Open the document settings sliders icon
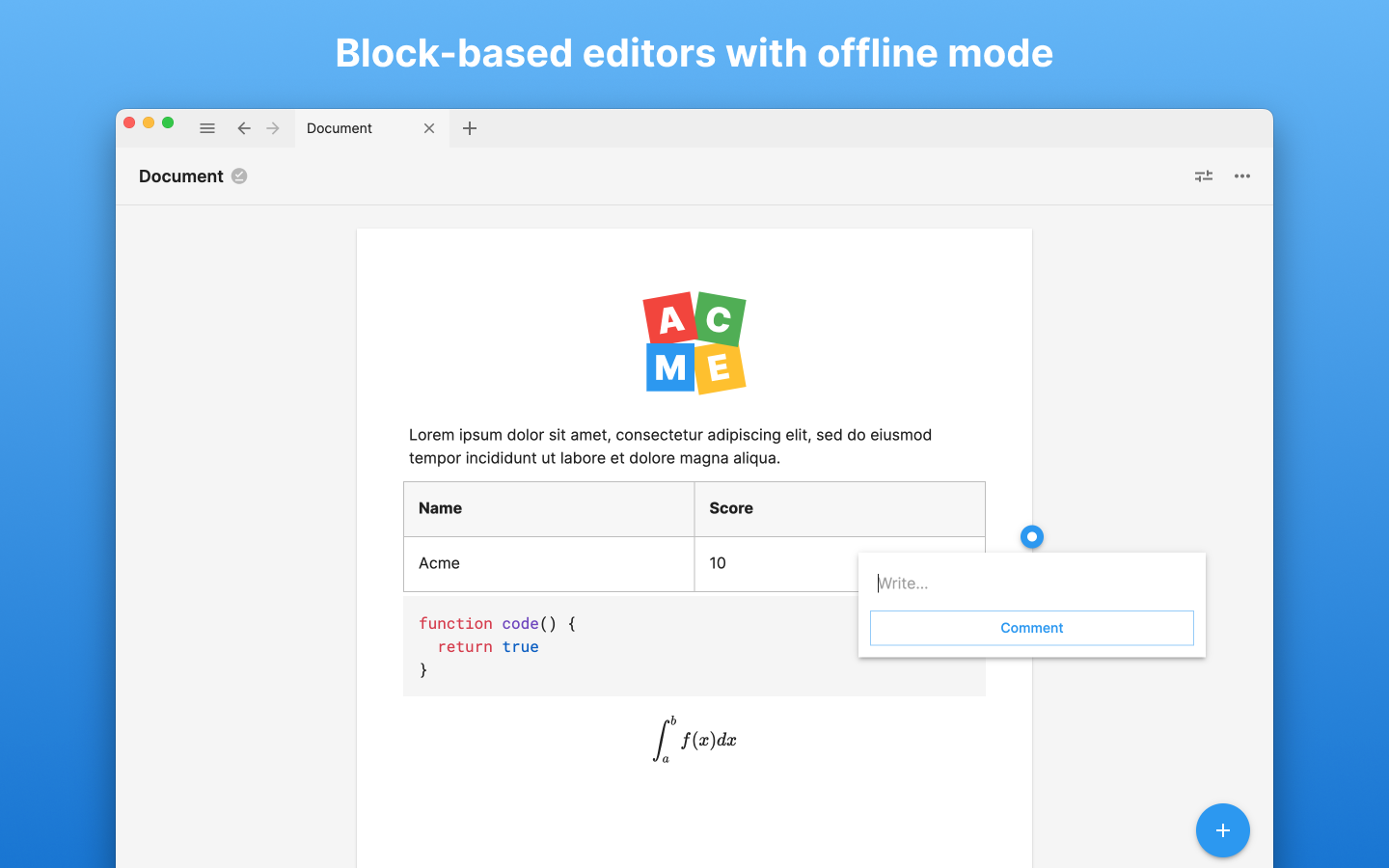This screenshot has height=868, width=1389. (x=1204, y=176)
